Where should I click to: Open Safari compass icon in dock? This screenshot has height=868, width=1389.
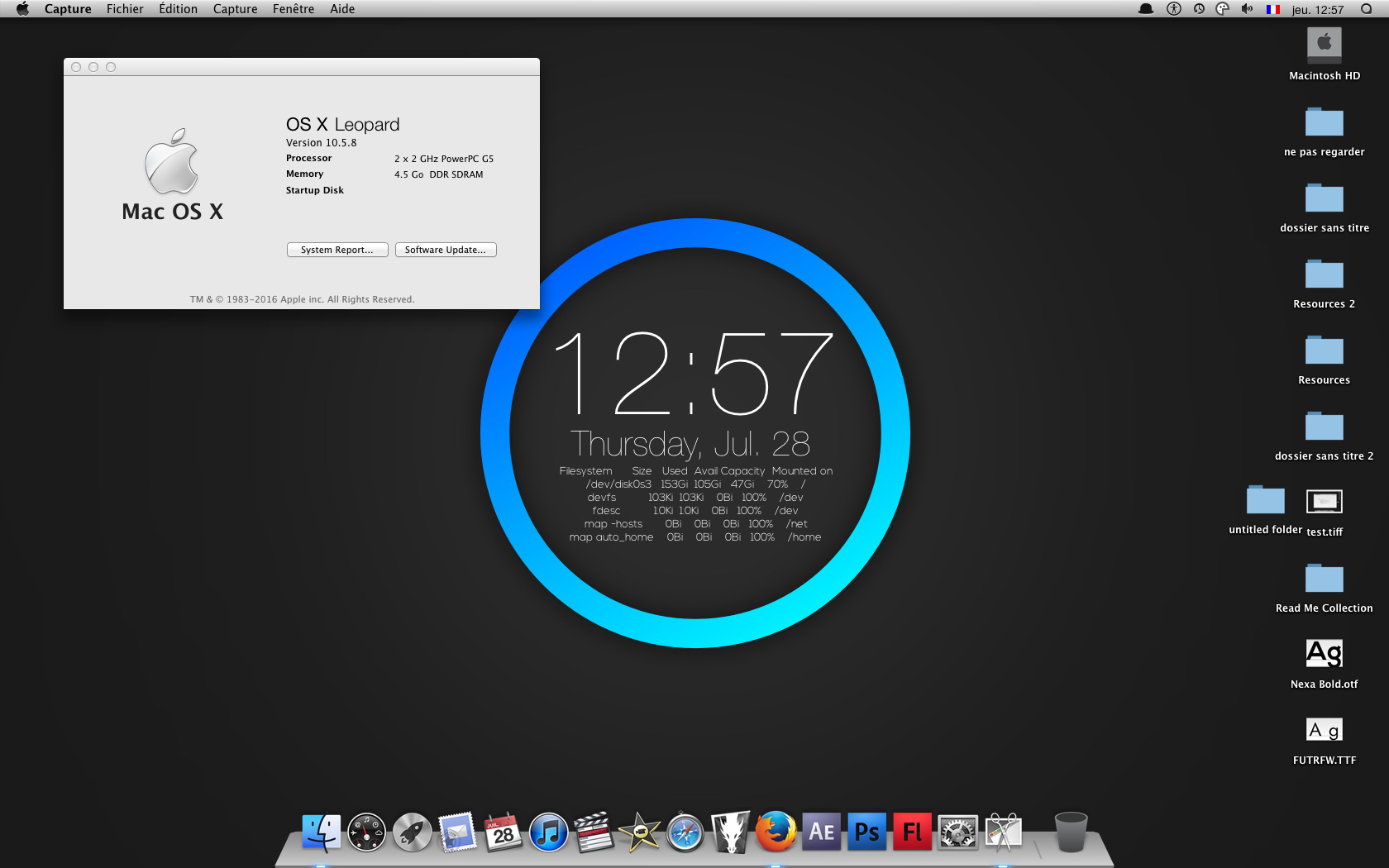pos(685,832)
